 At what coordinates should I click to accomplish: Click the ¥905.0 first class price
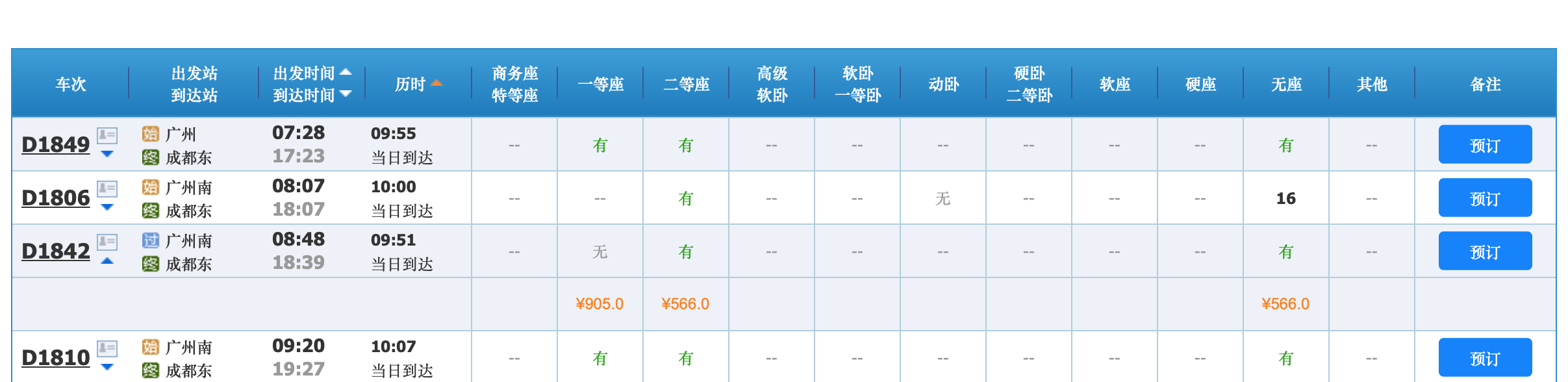pyautogui.click(x=600, y=304)
